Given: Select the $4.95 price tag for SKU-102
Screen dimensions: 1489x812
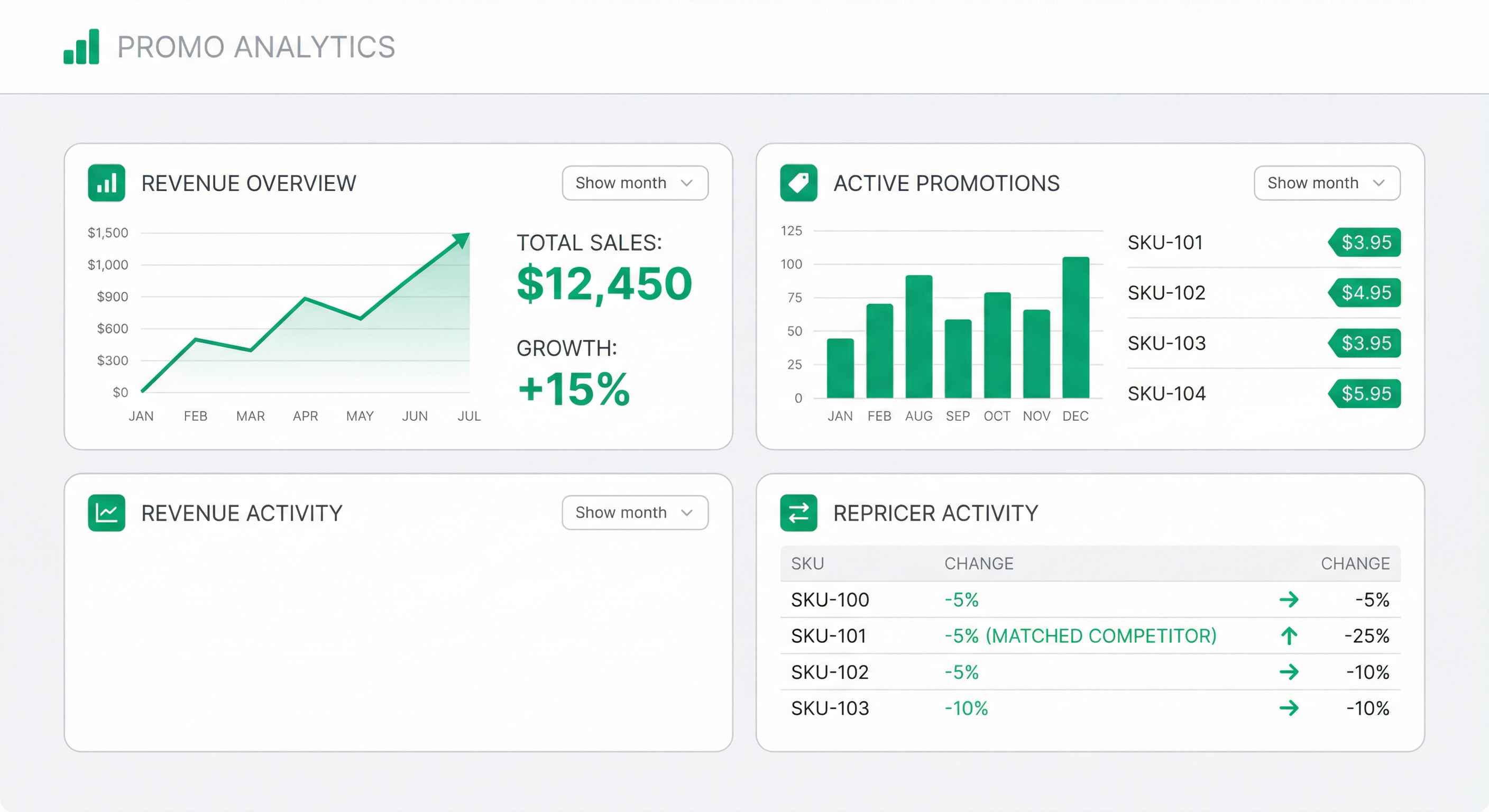Looking at the screenshot, I should point(1365,292).
